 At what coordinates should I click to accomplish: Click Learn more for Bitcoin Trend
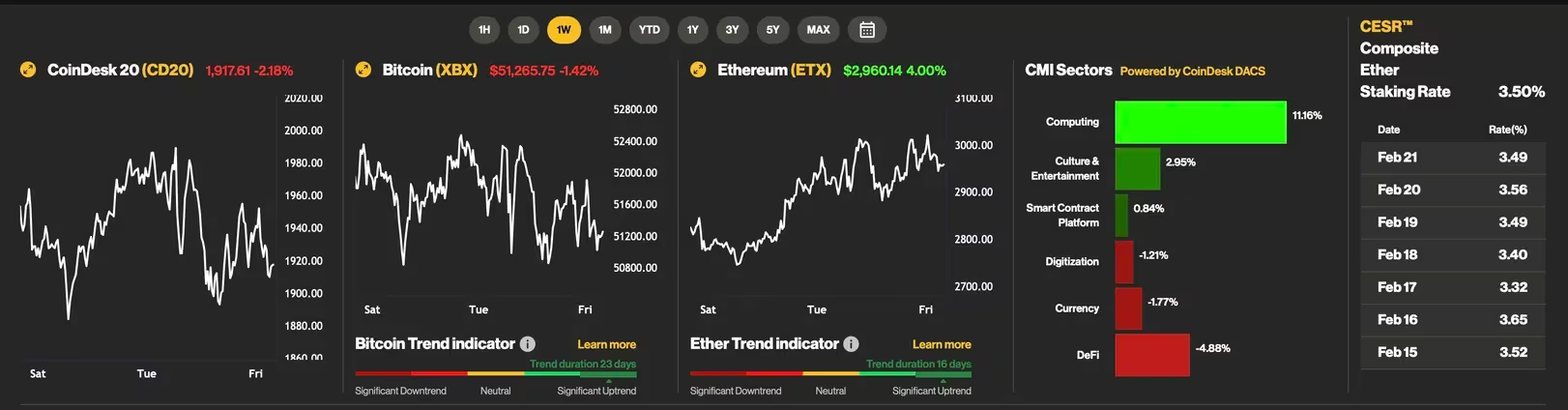click(x=606, y=344)
